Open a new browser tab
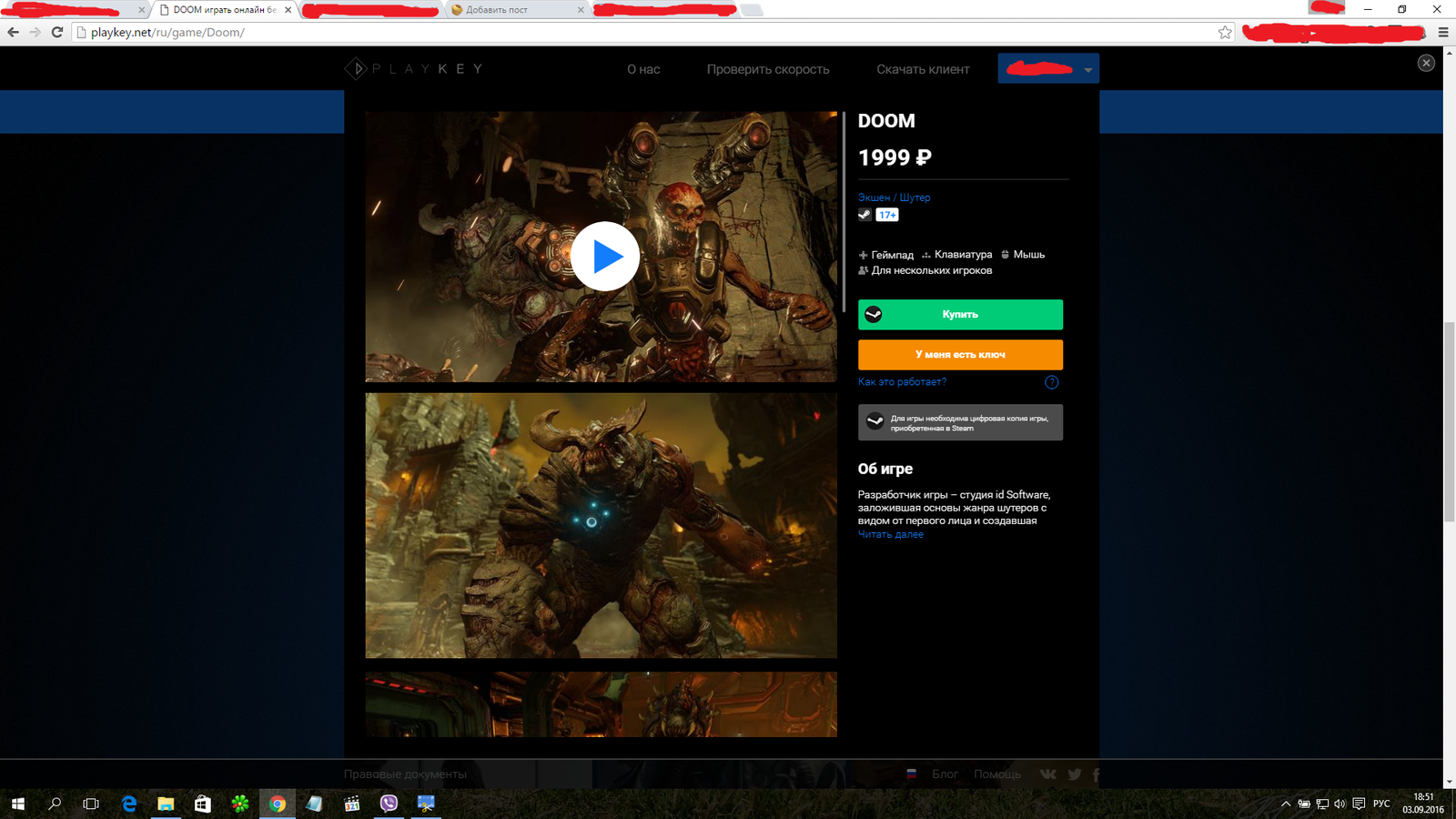The width and height of the screenshot is (1456, 819). click(751, 10)
